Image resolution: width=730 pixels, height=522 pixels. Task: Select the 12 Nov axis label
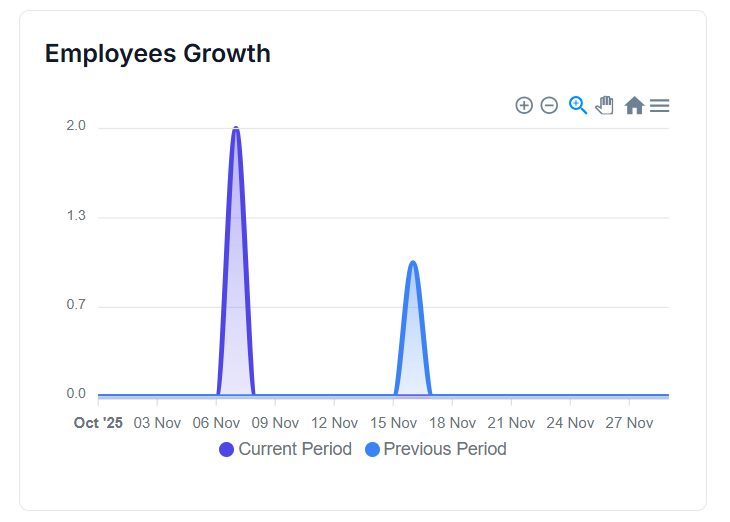click(x=334, y=423)
